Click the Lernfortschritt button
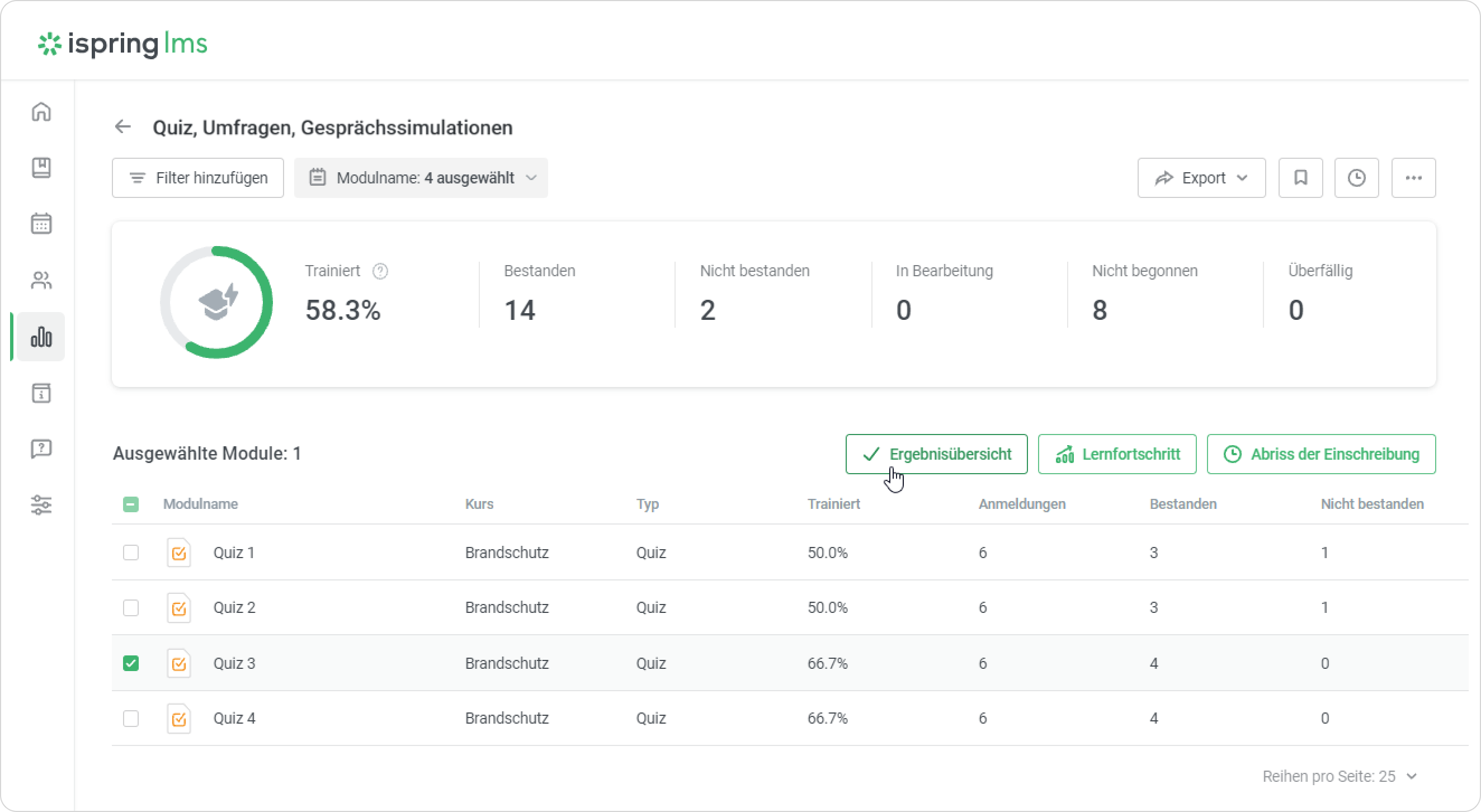The height and width of the screenshot is (812, 1481). (x=1116, y=454)
